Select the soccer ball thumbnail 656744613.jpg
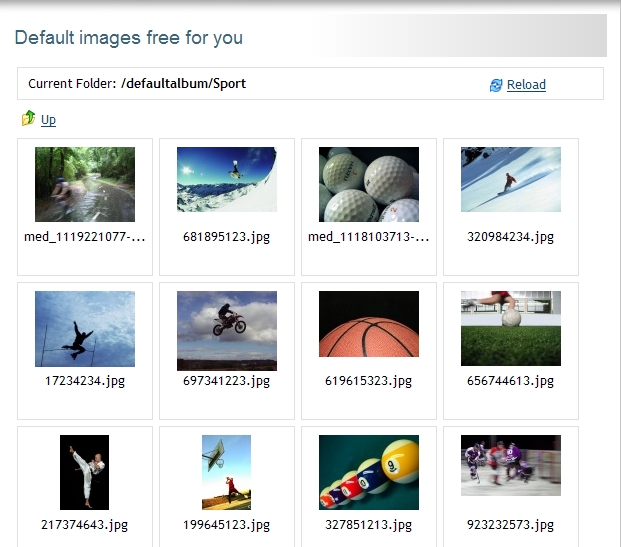Viewport: 621px width, 547px height. tap(511, 328)
